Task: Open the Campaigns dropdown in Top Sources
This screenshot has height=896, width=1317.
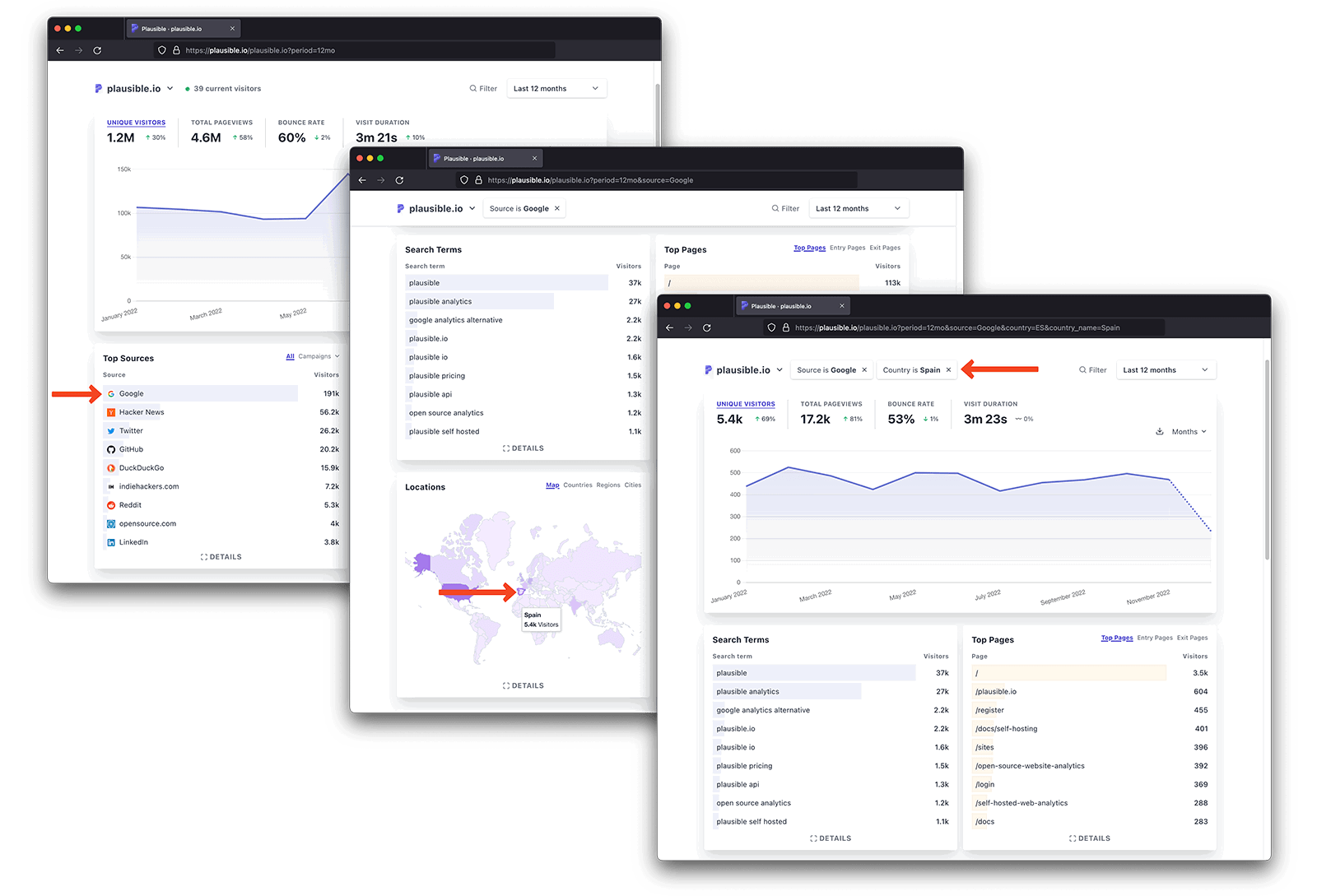Action: click(x=314, y=356)
